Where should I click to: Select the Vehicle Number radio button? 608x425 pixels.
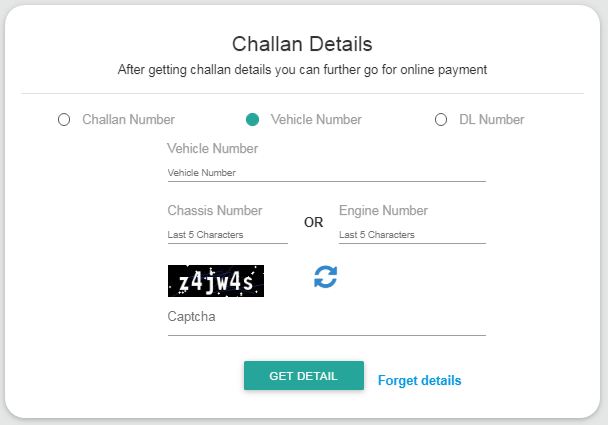click(x=252, y=120)
